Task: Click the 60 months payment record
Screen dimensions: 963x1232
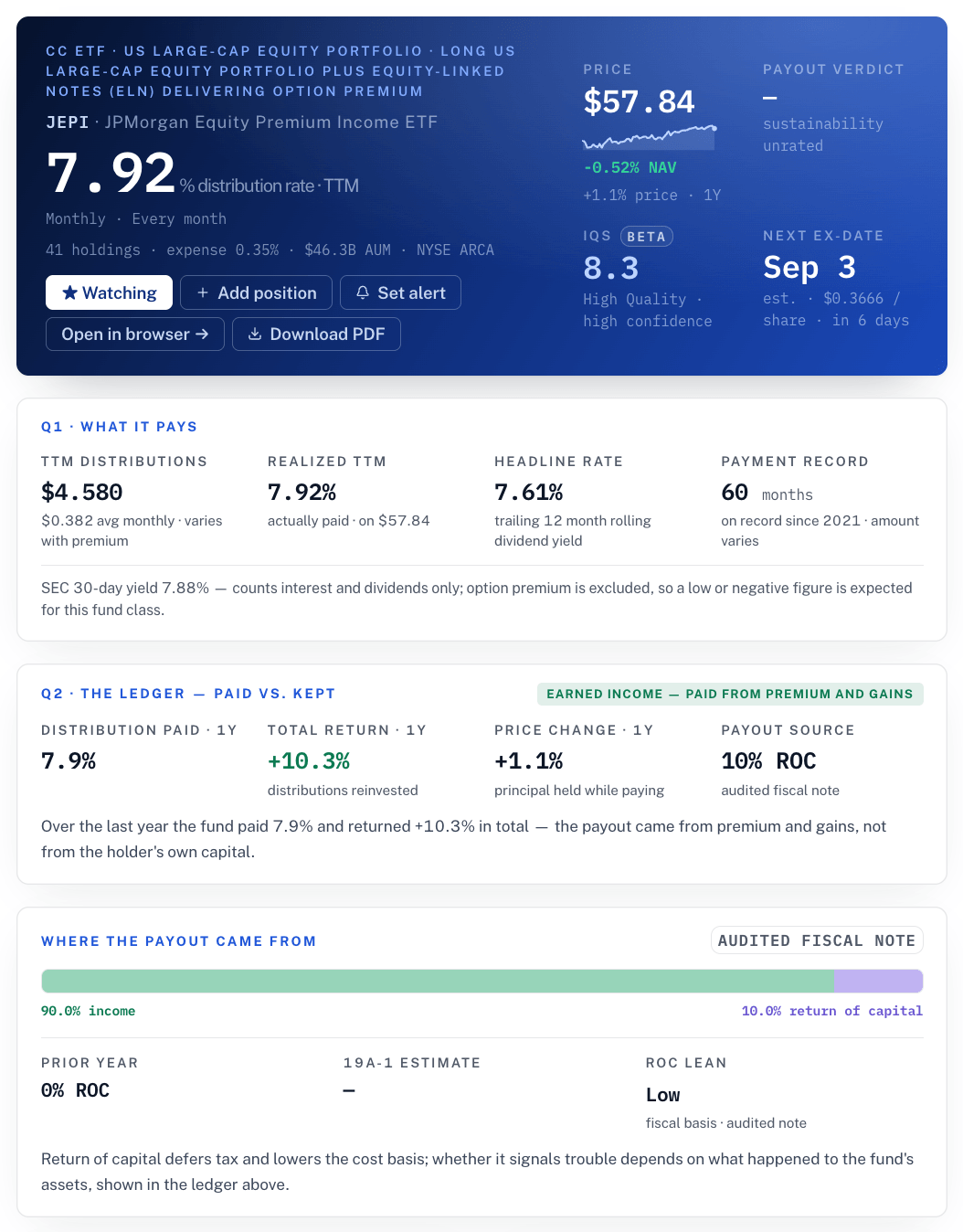Action: 767,493
